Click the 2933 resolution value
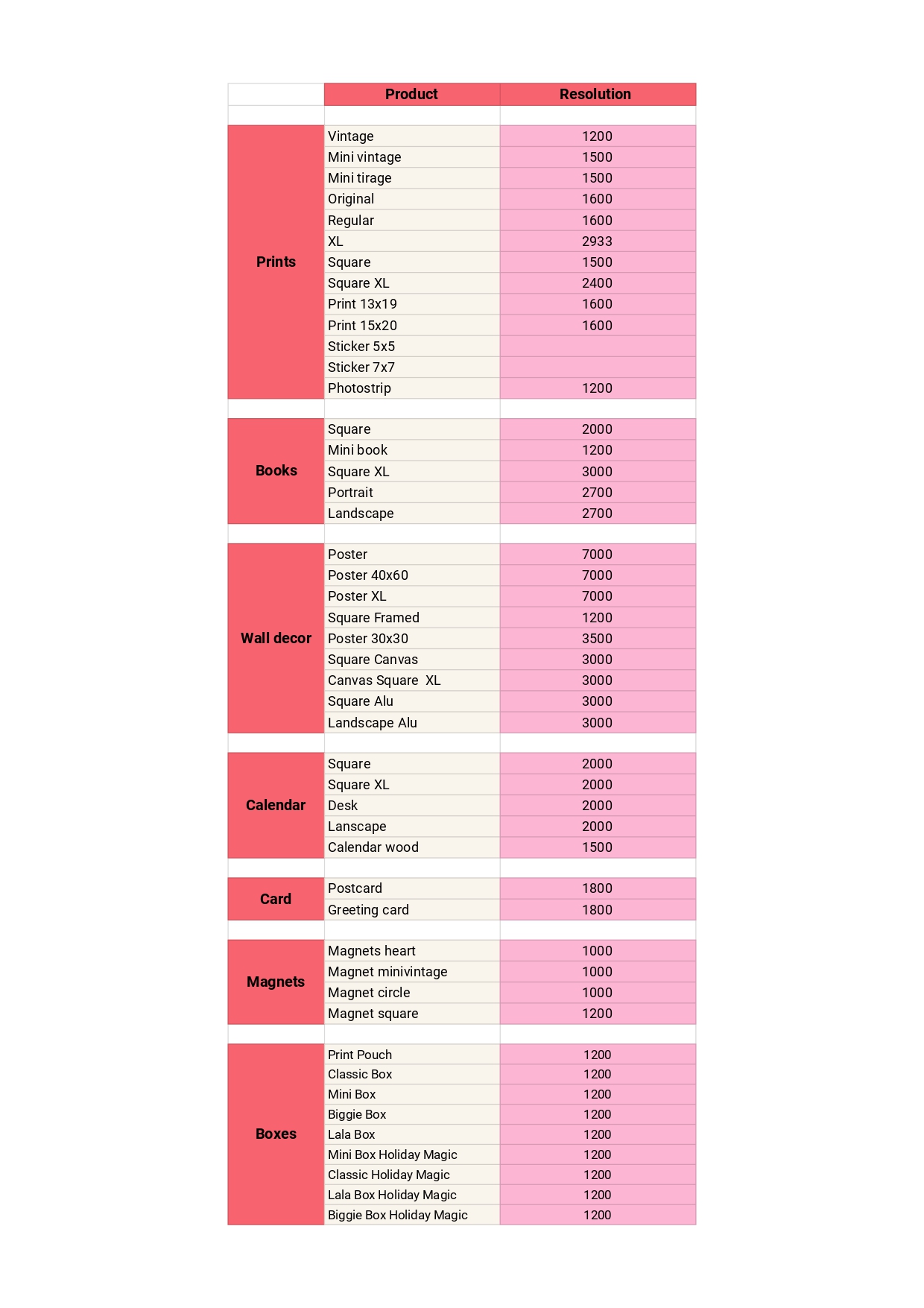 tap(597, 241)
